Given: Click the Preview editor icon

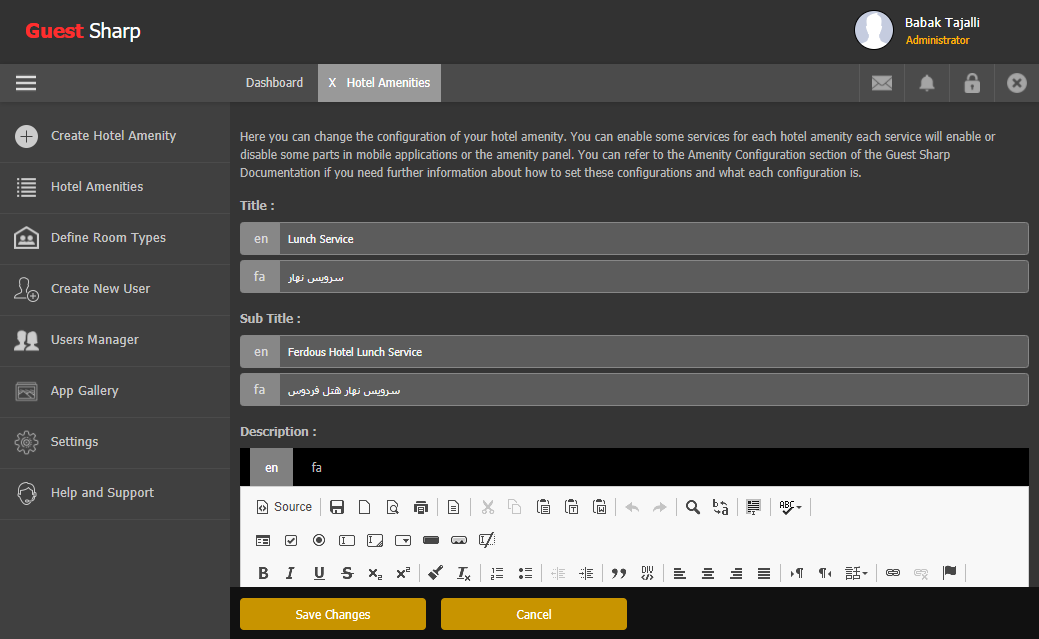Looking at the screenshot, I should [392, 507].
